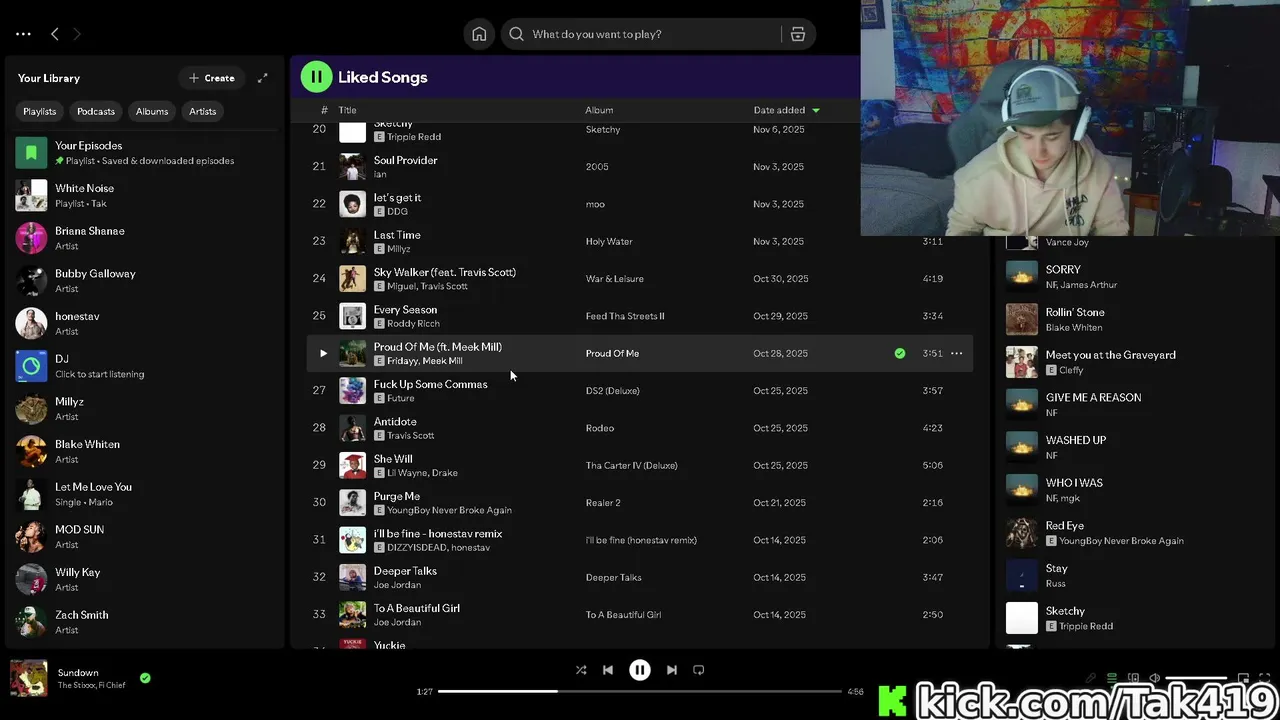Open DJ icon in library

pos(31,366)
